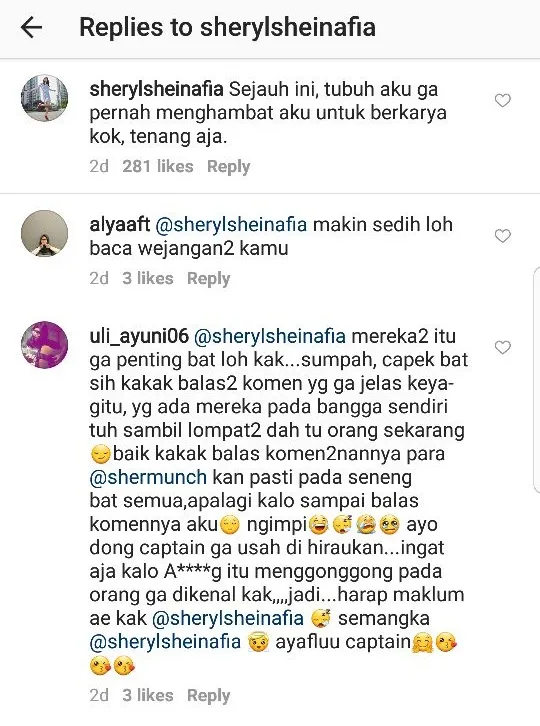Image resolution: width=540 pixels, height=726 pixels.
Task: Open the uli_ayuni06 username link
Action: coord(139,337)
